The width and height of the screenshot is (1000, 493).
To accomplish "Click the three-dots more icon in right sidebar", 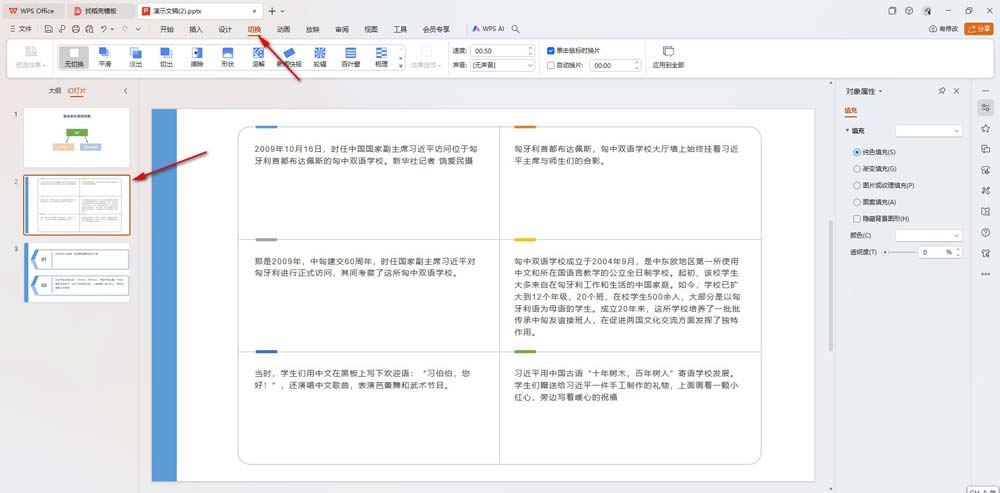I will pyautogui.click(x=985, y=274).
